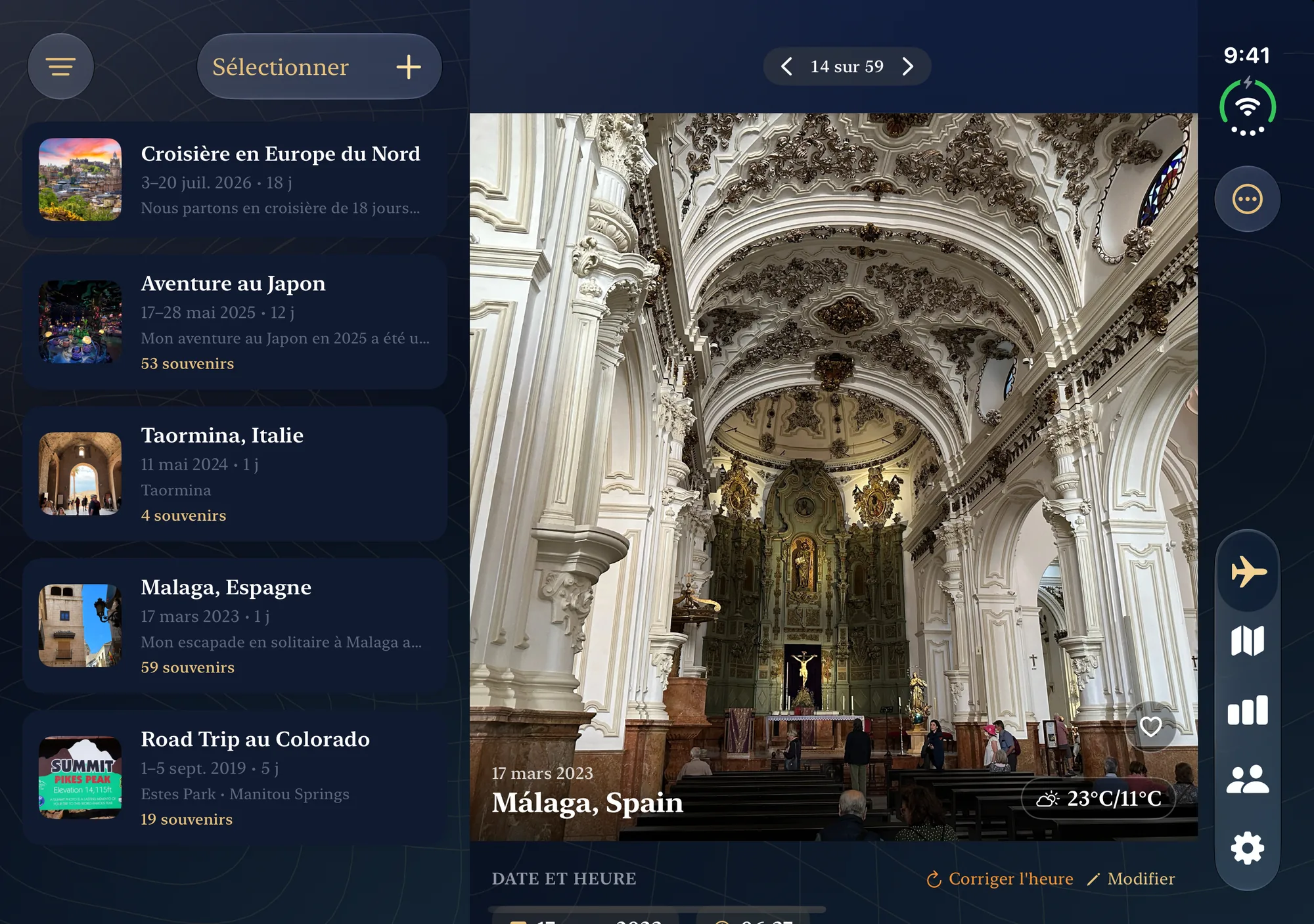Open the Wi-Fi sync status indicator

pyautogui.click(x=1247, y=107)
